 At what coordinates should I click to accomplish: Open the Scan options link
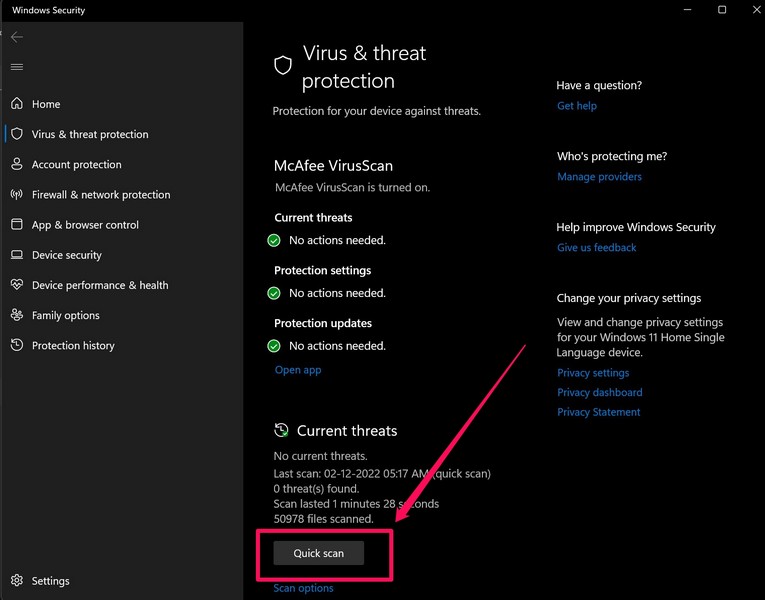point(303,588)
